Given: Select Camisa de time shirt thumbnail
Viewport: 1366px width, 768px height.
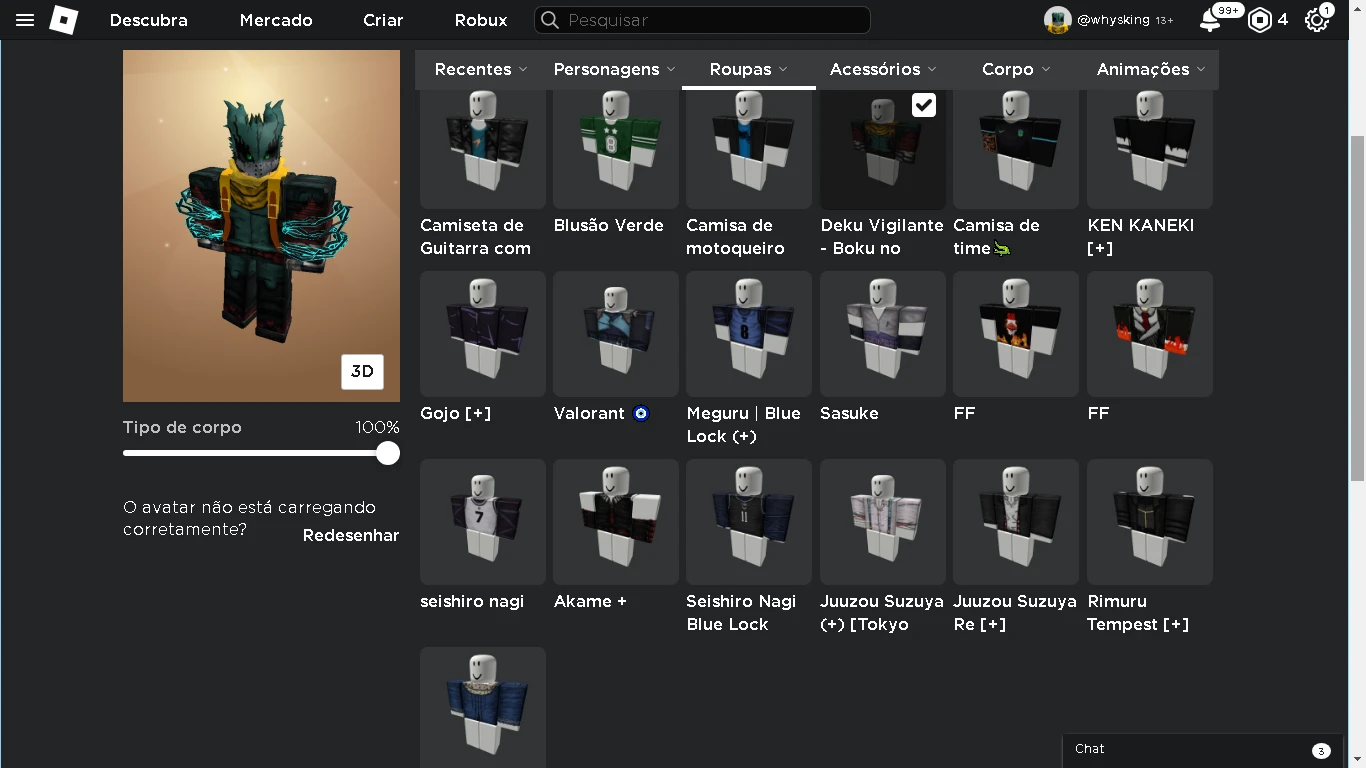Looking at the screenshot, I should (x=1016, y=147).
